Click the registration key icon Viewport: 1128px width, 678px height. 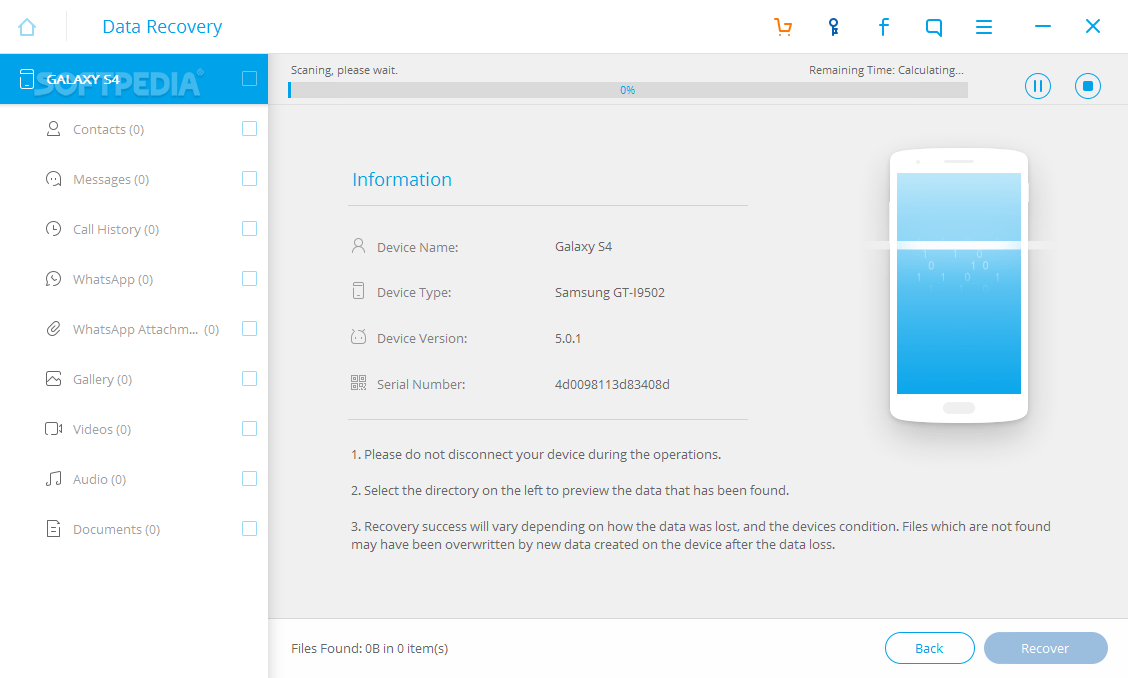tap(833, 27)
